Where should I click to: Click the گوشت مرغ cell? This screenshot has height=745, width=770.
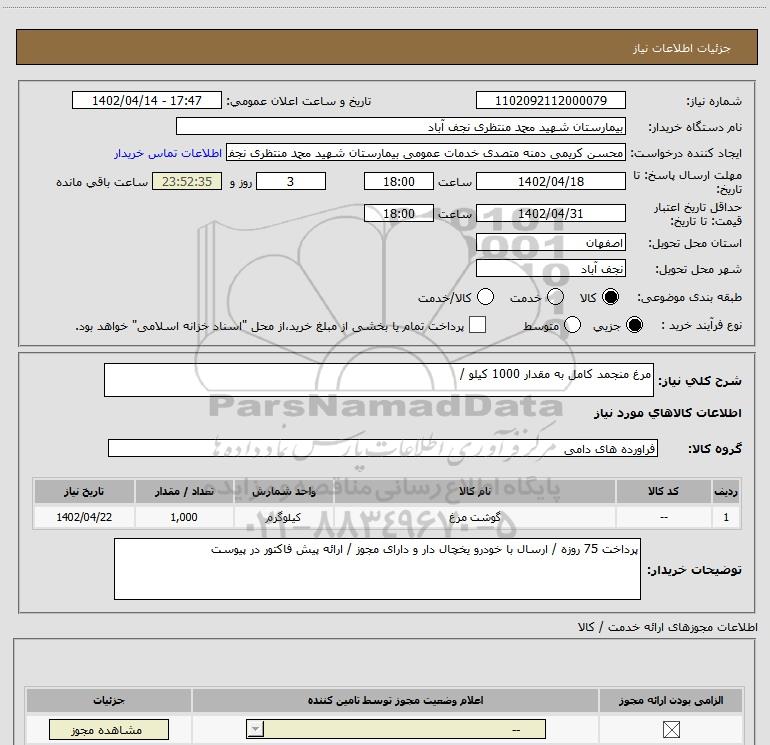pyautogui.click(x=474, y=517)
